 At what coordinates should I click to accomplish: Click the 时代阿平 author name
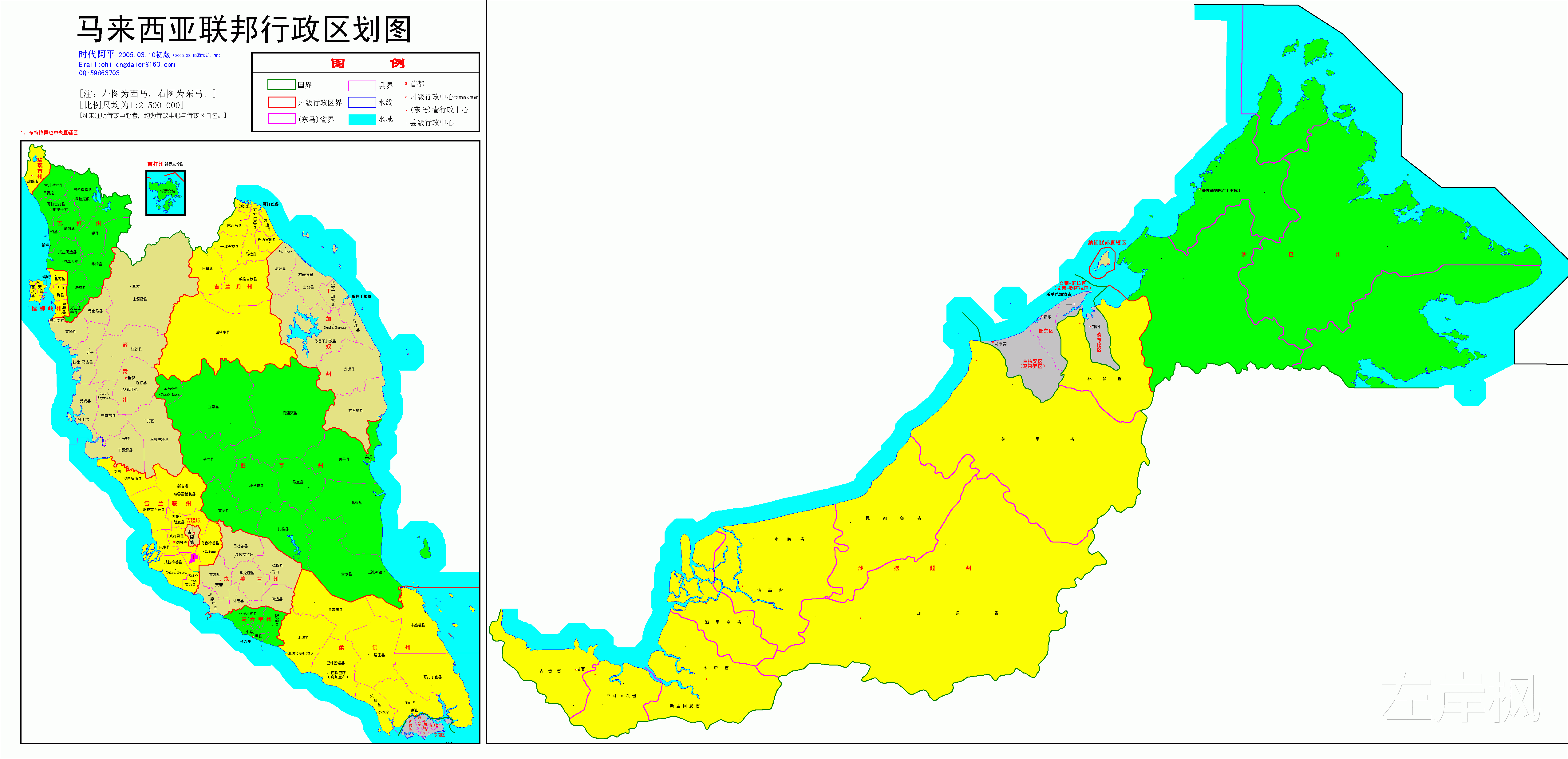96,54
